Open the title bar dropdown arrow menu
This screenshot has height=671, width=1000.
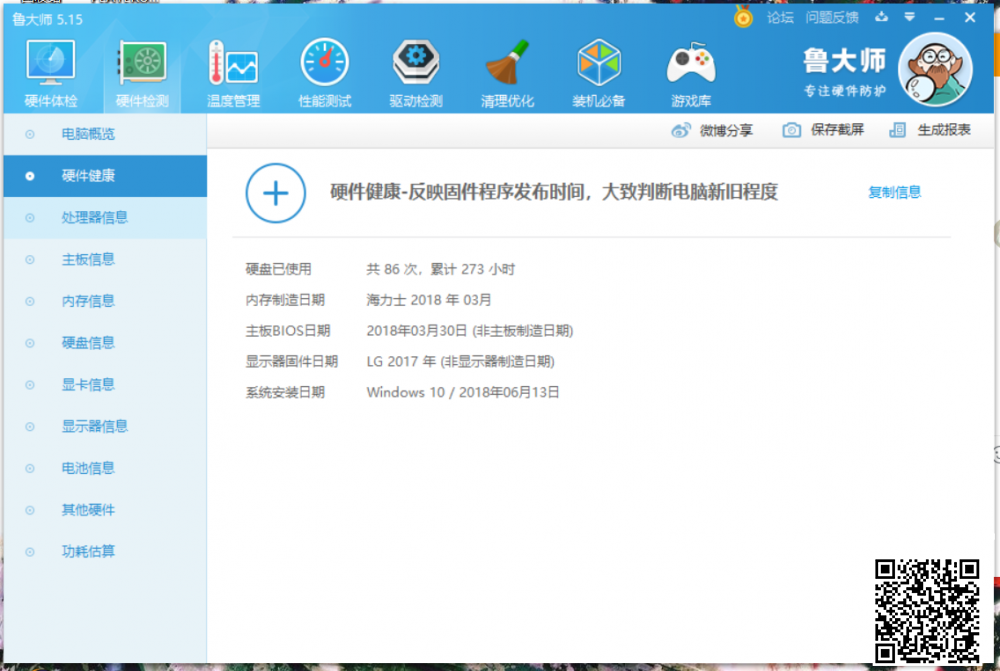[x=910, y=17]
